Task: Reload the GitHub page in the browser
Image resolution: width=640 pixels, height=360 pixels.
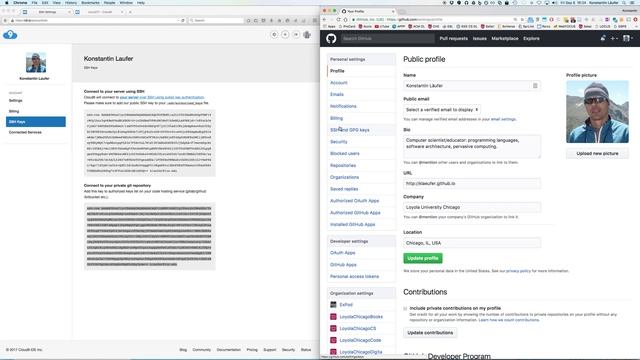Action: (x=338, y=20)
